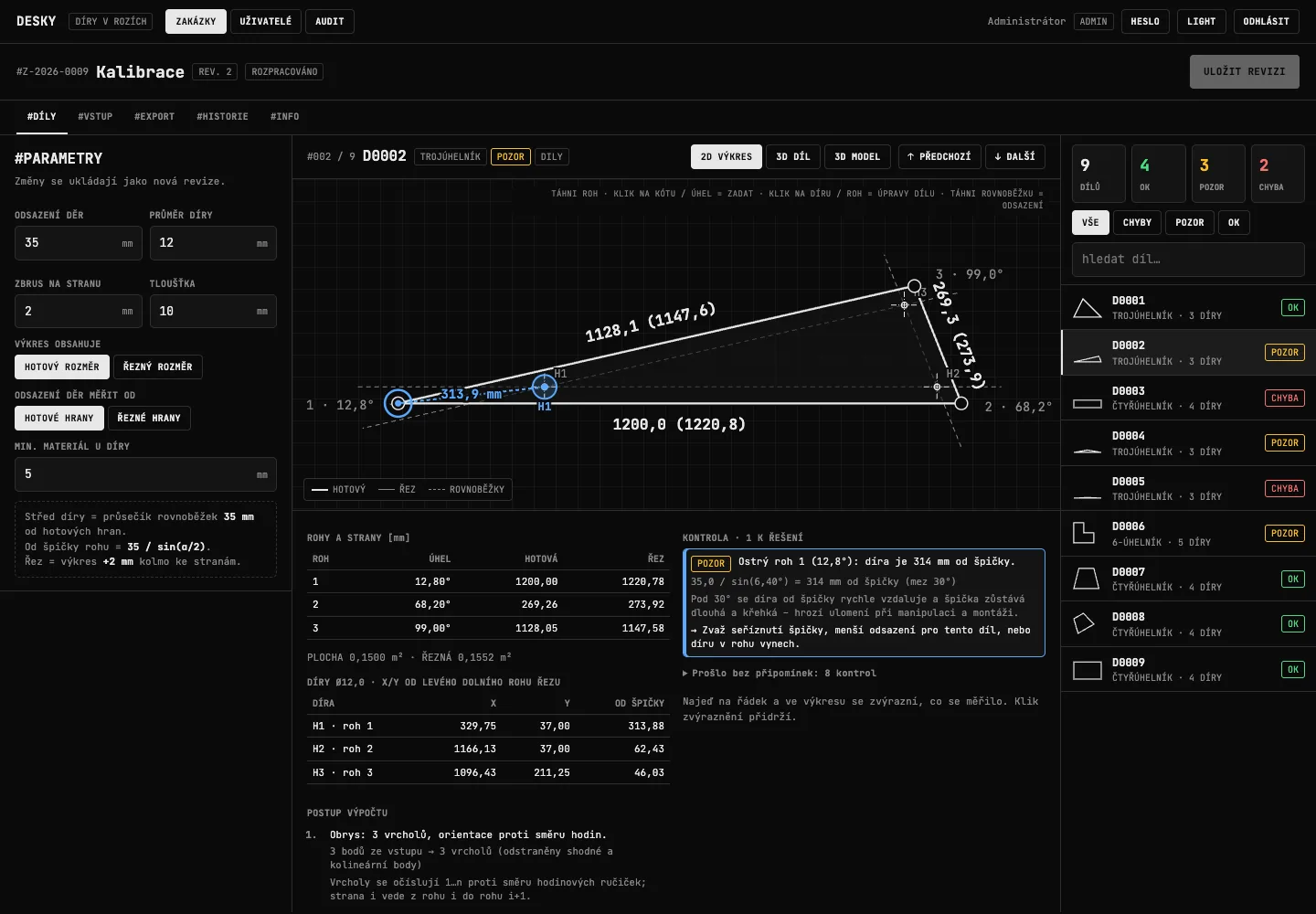
Task: Open the D0004 flat triangle icon
Action: [1087, 451]
